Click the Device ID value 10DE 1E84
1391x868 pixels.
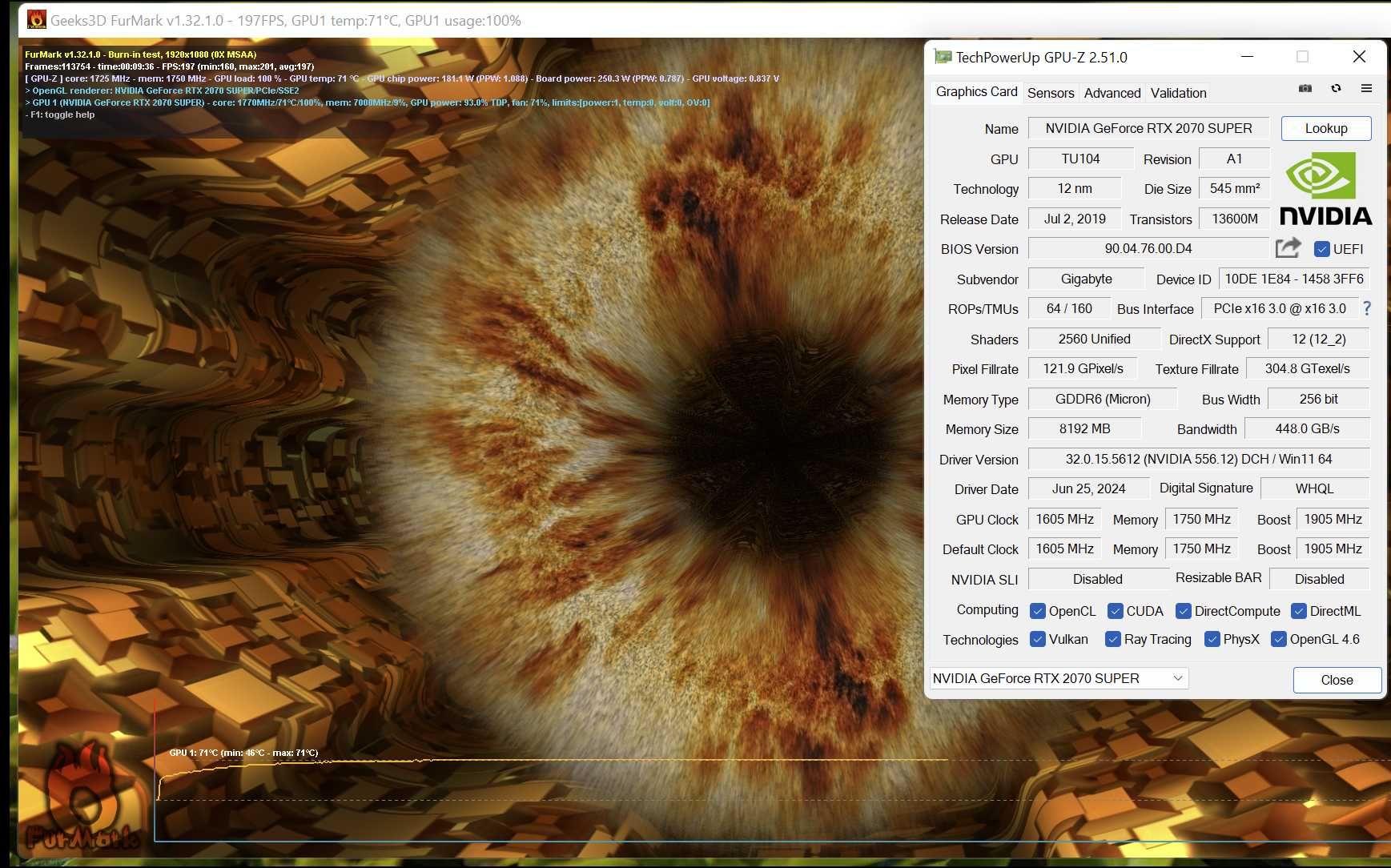[x=1293, y=279]
